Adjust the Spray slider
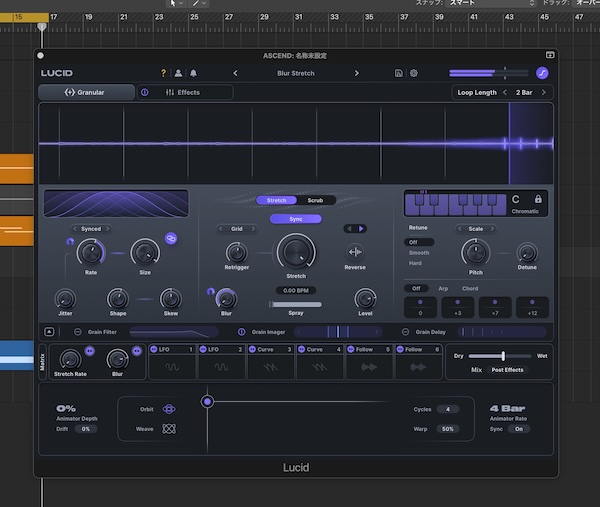 296,304
